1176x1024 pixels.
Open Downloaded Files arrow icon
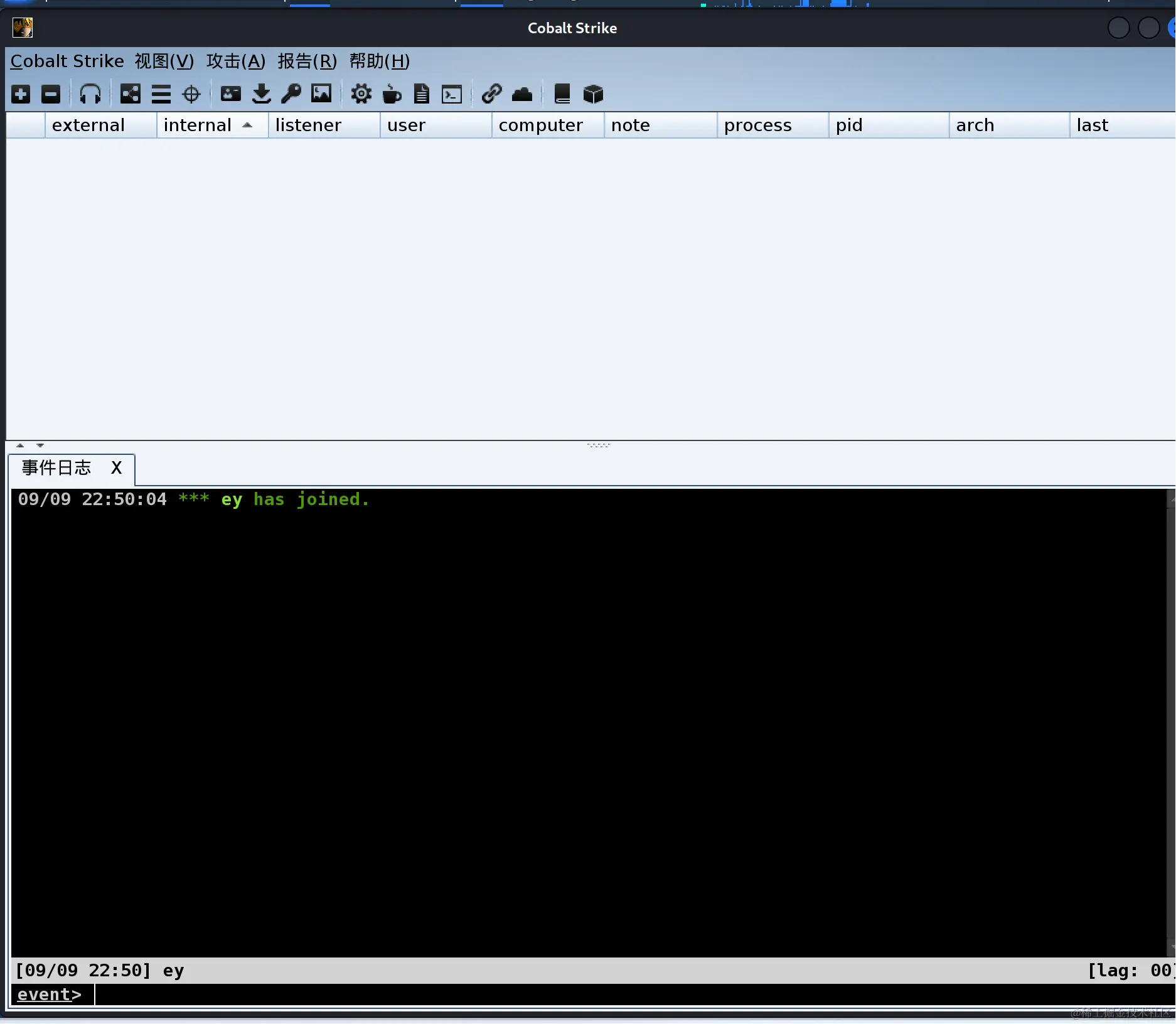[262, 94]
